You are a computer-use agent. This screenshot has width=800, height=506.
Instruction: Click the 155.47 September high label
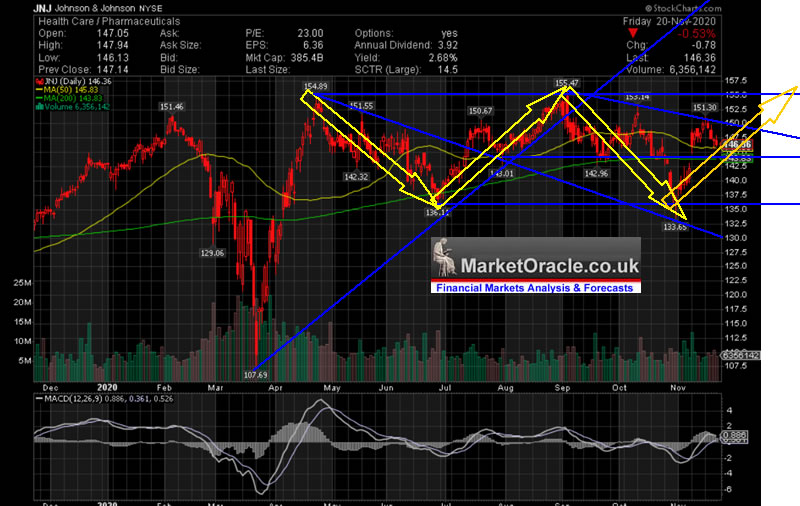pos(567,83)
